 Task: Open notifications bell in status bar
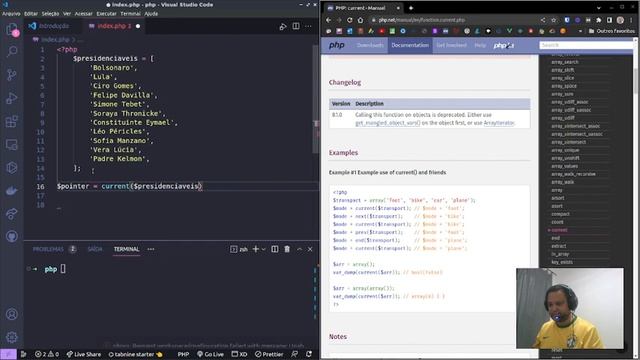(309, 354)
